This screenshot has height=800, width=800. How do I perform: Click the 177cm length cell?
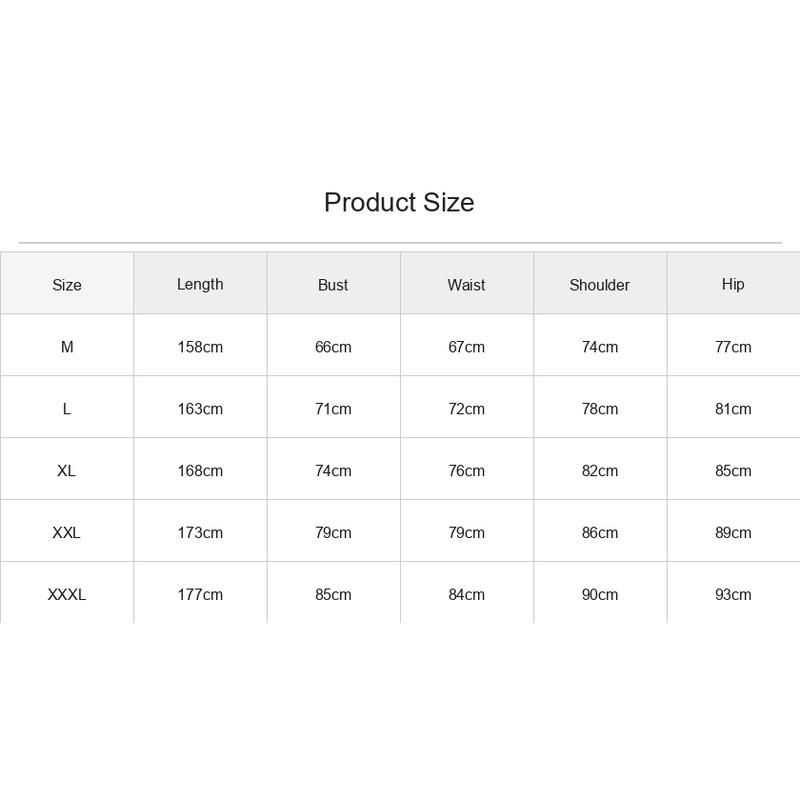pyautogui.click(x=200, y=594)
